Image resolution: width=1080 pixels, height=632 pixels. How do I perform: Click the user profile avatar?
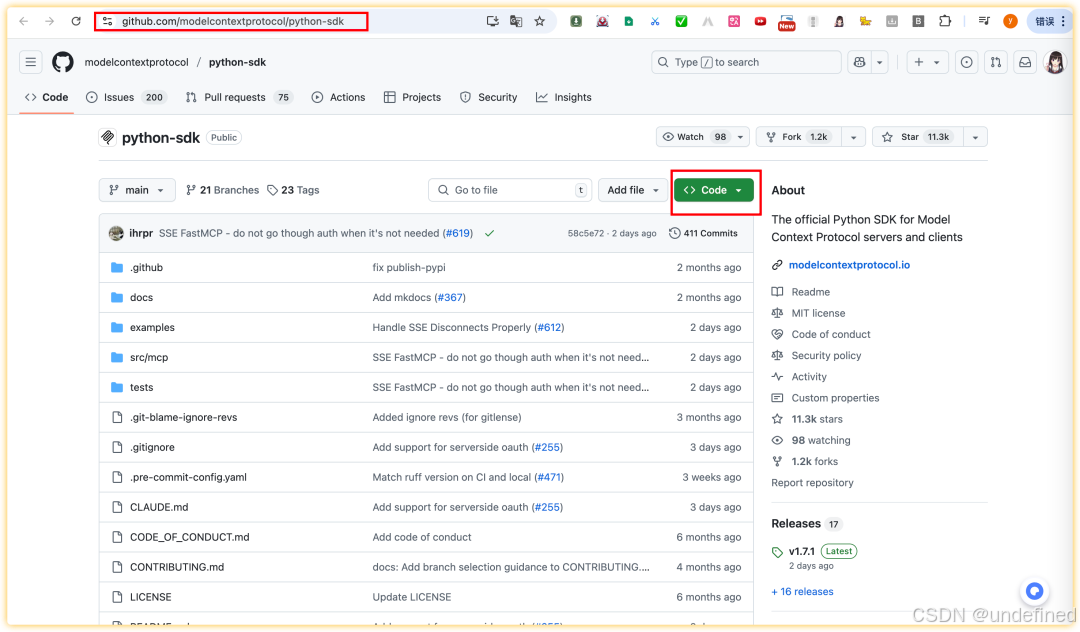tap(1055, 62)
